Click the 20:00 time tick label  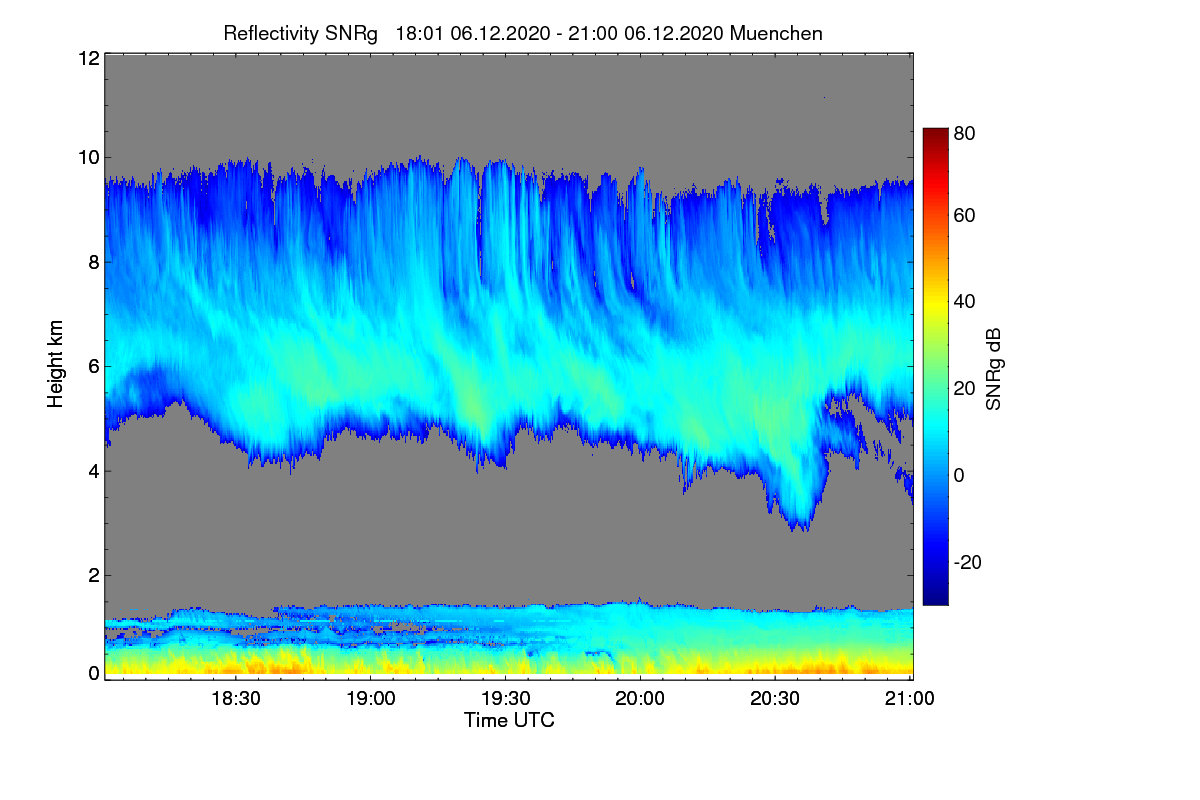pos(640,699)
